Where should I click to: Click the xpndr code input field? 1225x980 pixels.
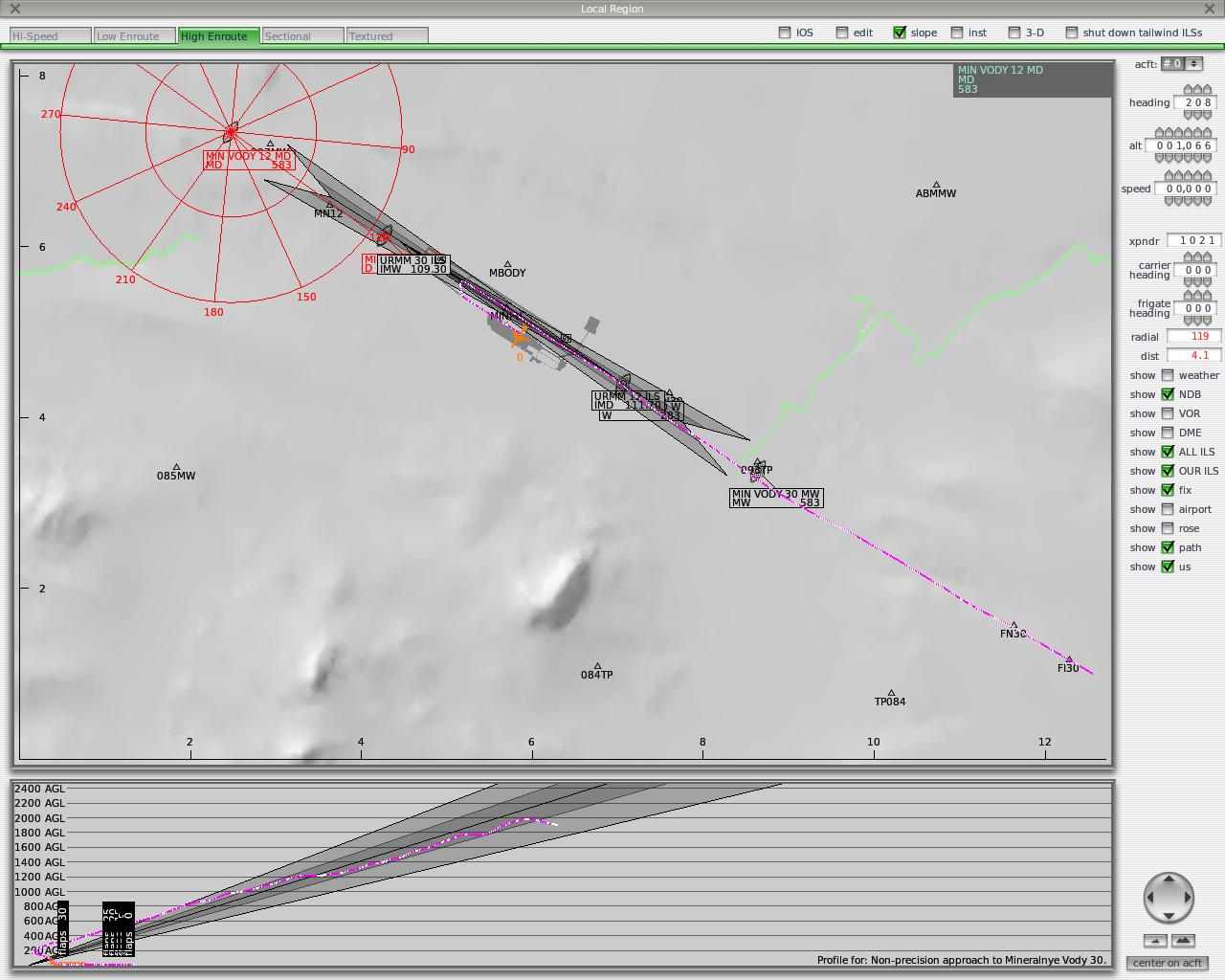(1192, 241)
